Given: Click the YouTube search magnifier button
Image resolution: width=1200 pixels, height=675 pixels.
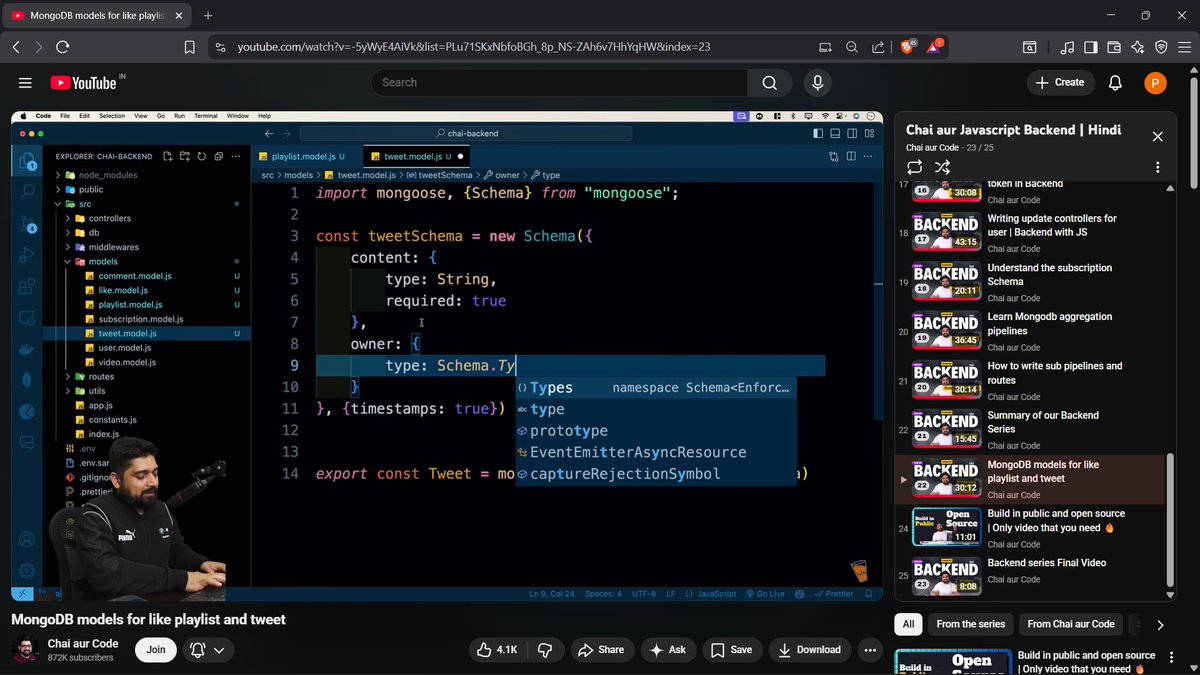Looking at the screenshot, I should click(x=769, y=83).
